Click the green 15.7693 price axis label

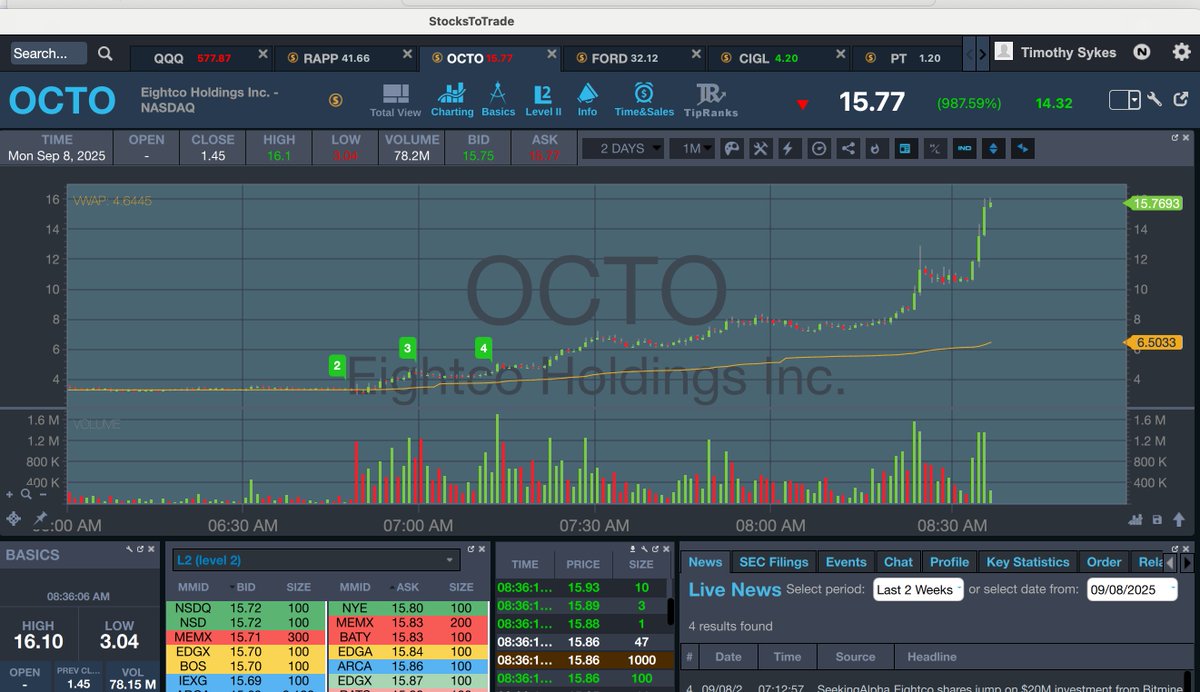tap(1155, 203)
